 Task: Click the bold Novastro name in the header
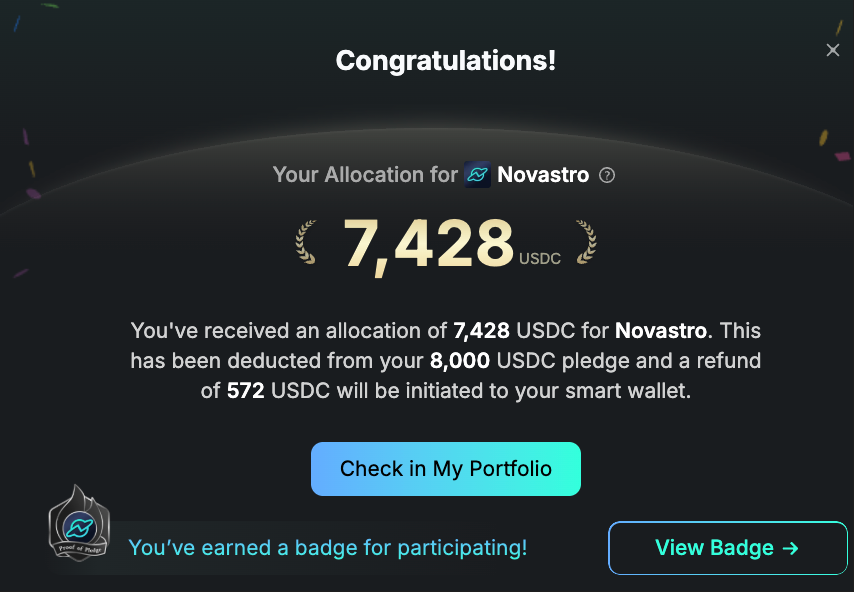544,175
